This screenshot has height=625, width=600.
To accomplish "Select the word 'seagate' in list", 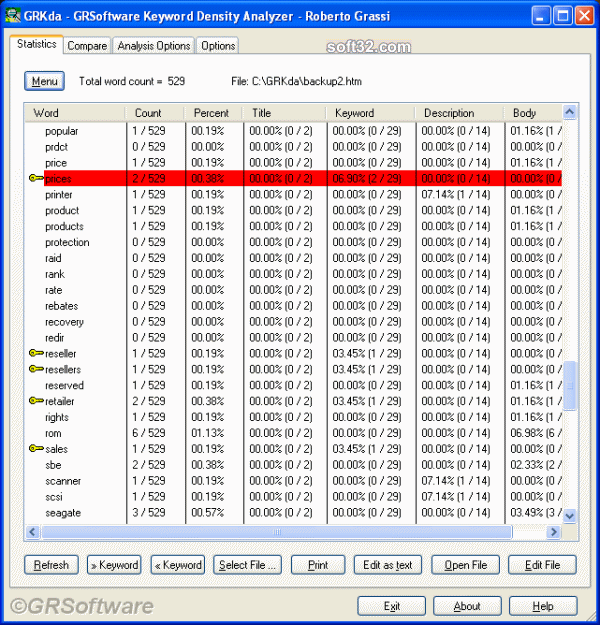I will pos(63,513).
